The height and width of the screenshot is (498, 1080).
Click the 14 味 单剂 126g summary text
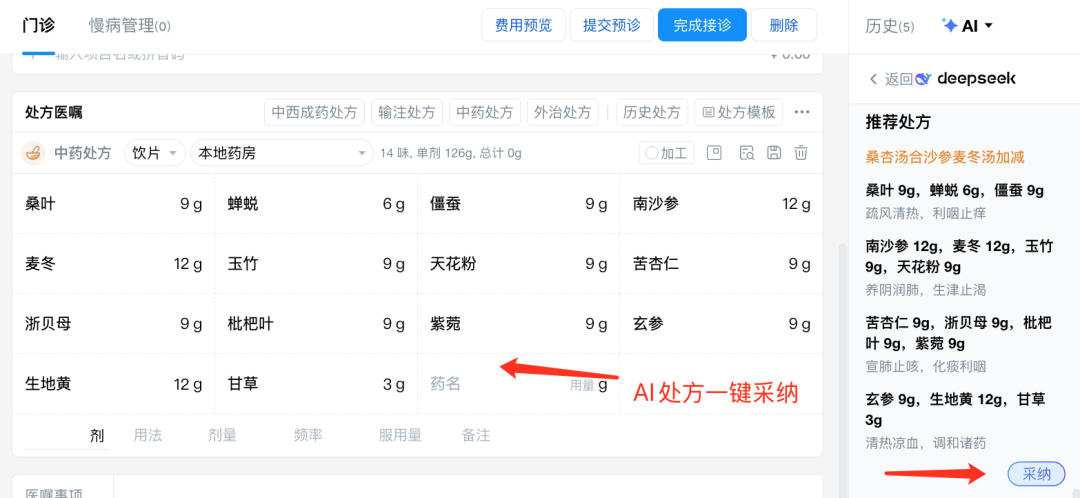click(450, 154)
